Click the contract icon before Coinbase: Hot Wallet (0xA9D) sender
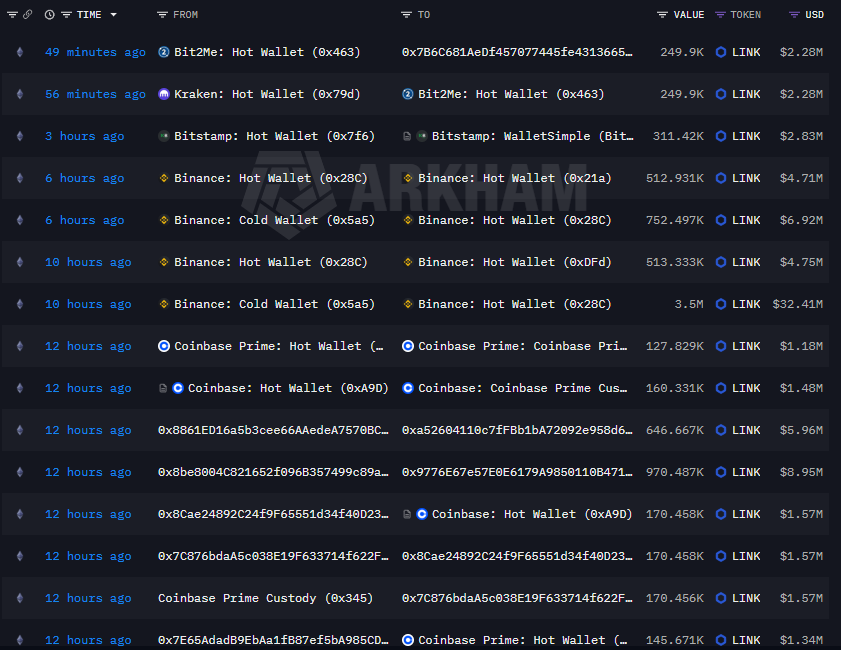Image resolution: width=841 pixels, height=650 pixels. [163, 388]
